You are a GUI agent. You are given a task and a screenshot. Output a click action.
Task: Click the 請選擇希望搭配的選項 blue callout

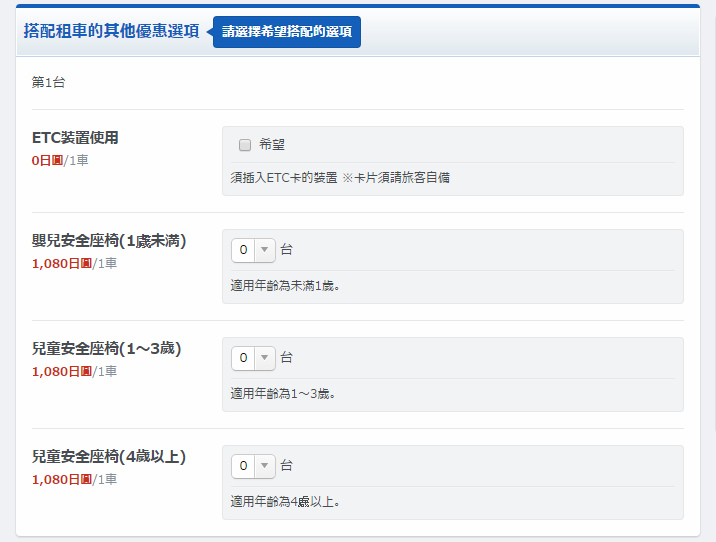287,32
